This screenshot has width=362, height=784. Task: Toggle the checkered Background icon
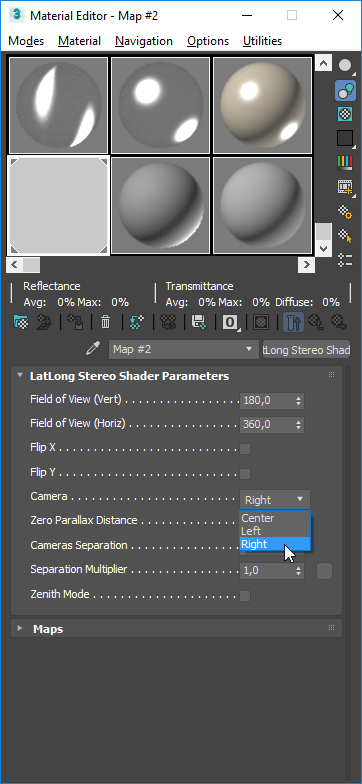(x=345, y=114)
